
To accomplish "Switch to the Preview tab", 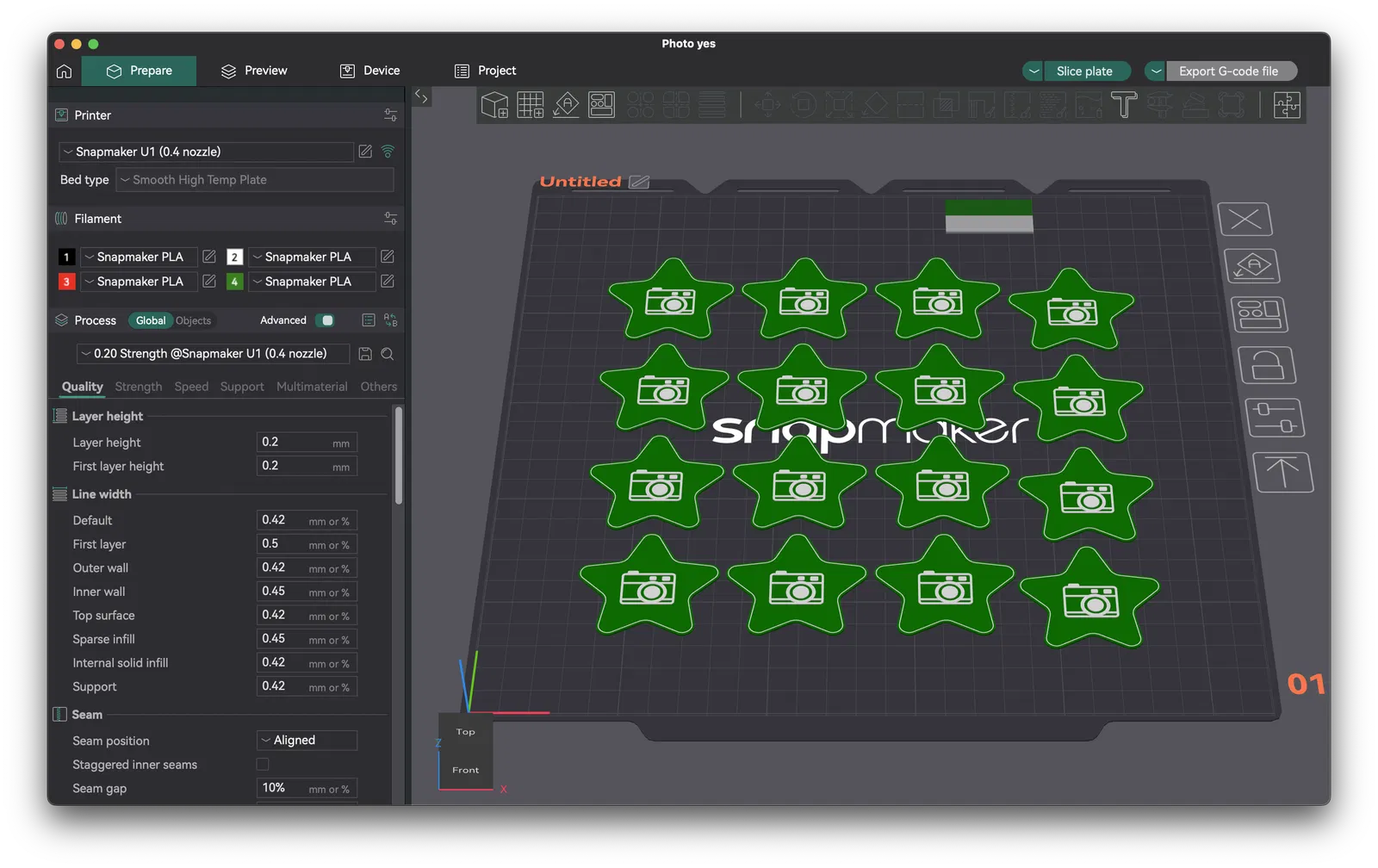I will 254,71.
